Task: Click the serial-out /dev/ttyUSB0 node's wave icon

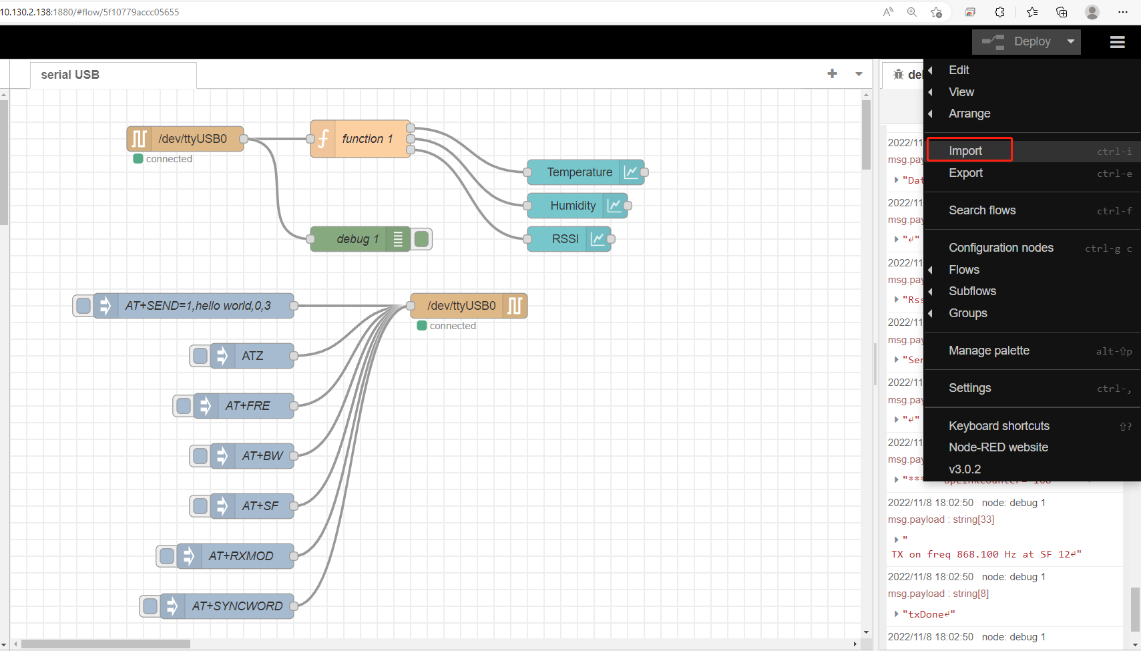Action: (514, 306)
